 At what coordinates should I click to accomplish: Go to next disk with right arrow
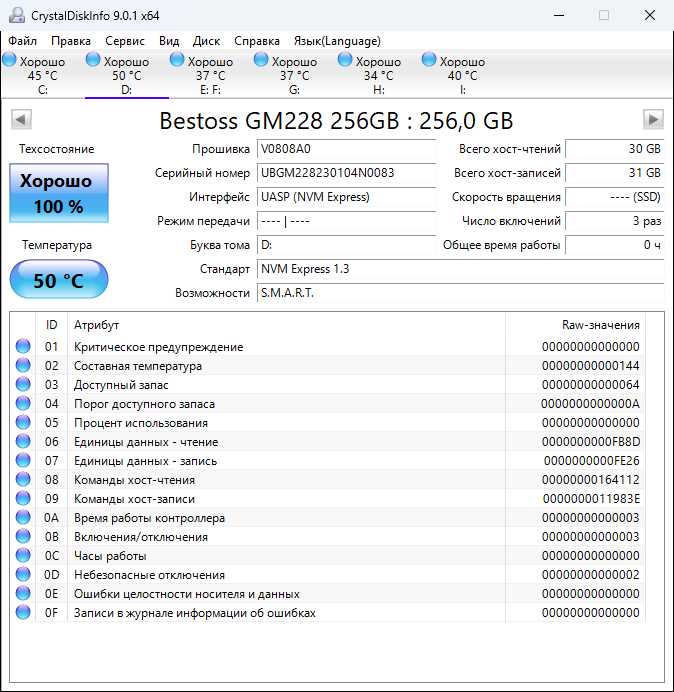click(x=653, y=120)
